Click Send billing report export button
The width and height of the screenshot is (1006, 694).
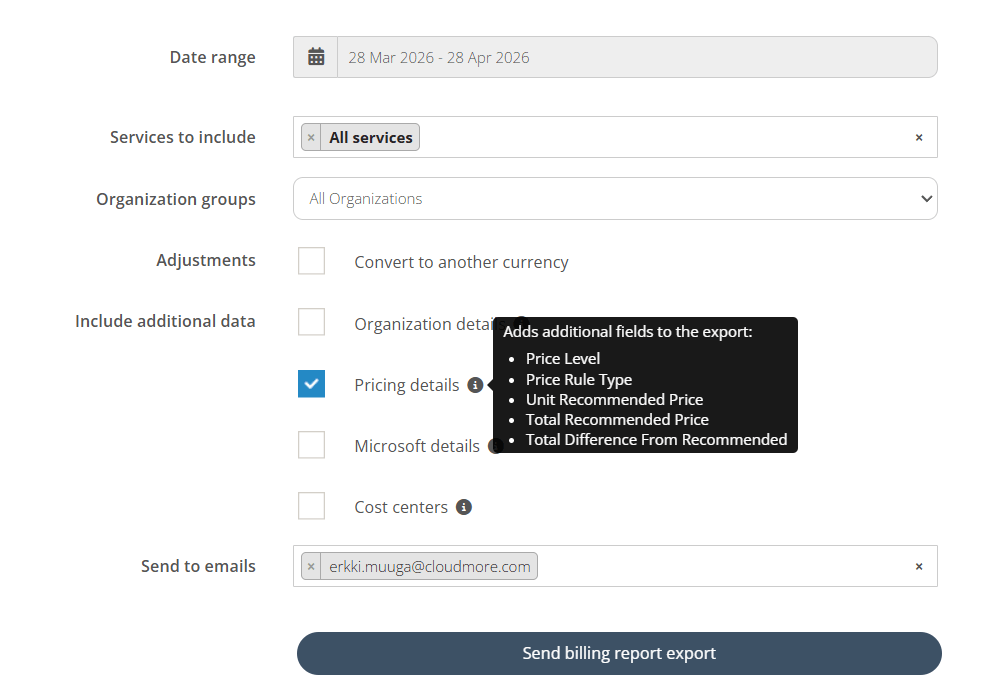tap(619, 653)
